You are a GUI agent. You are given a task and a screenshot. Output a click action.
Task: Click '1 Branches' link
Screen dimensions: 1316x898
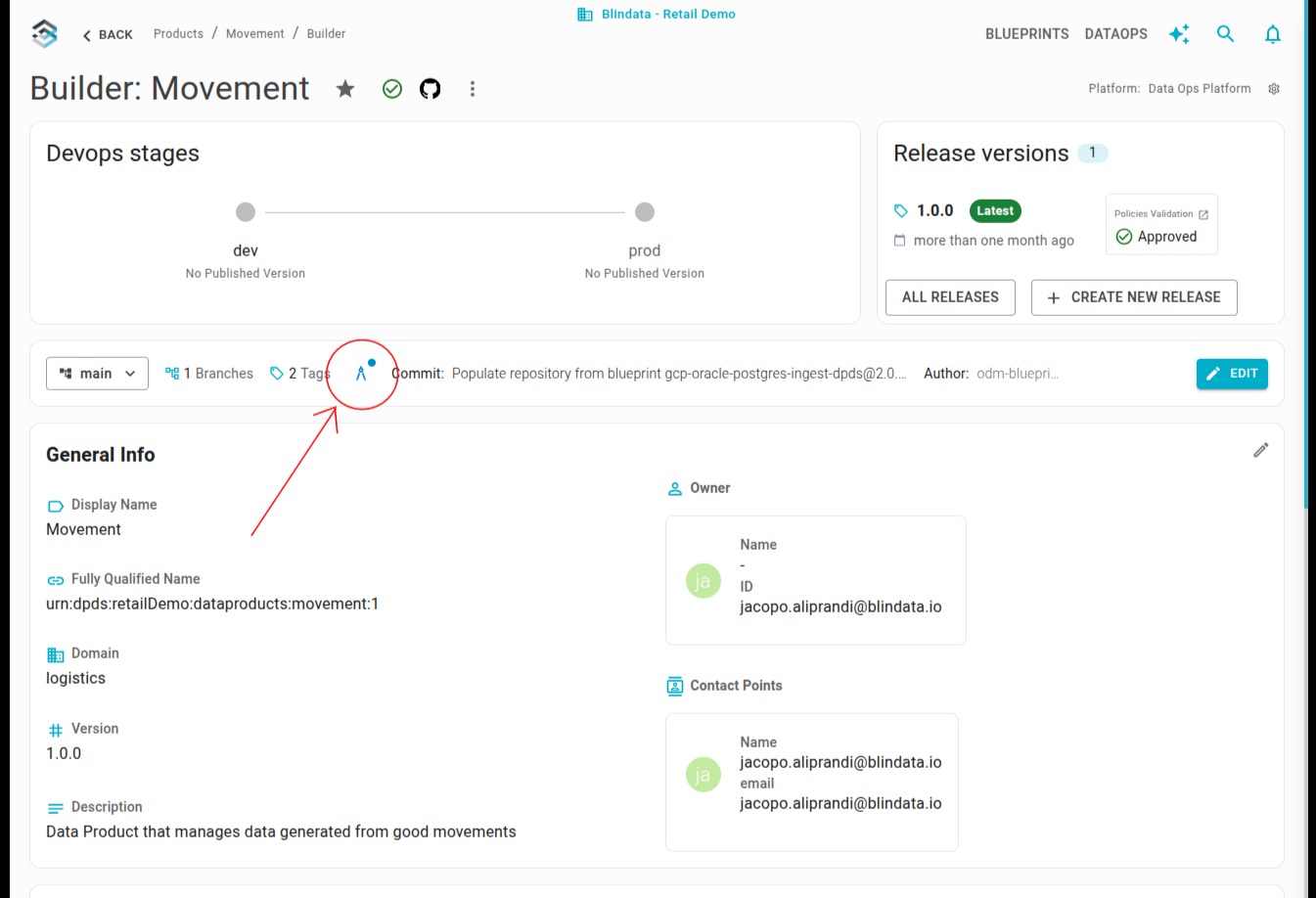pos(209,374)
